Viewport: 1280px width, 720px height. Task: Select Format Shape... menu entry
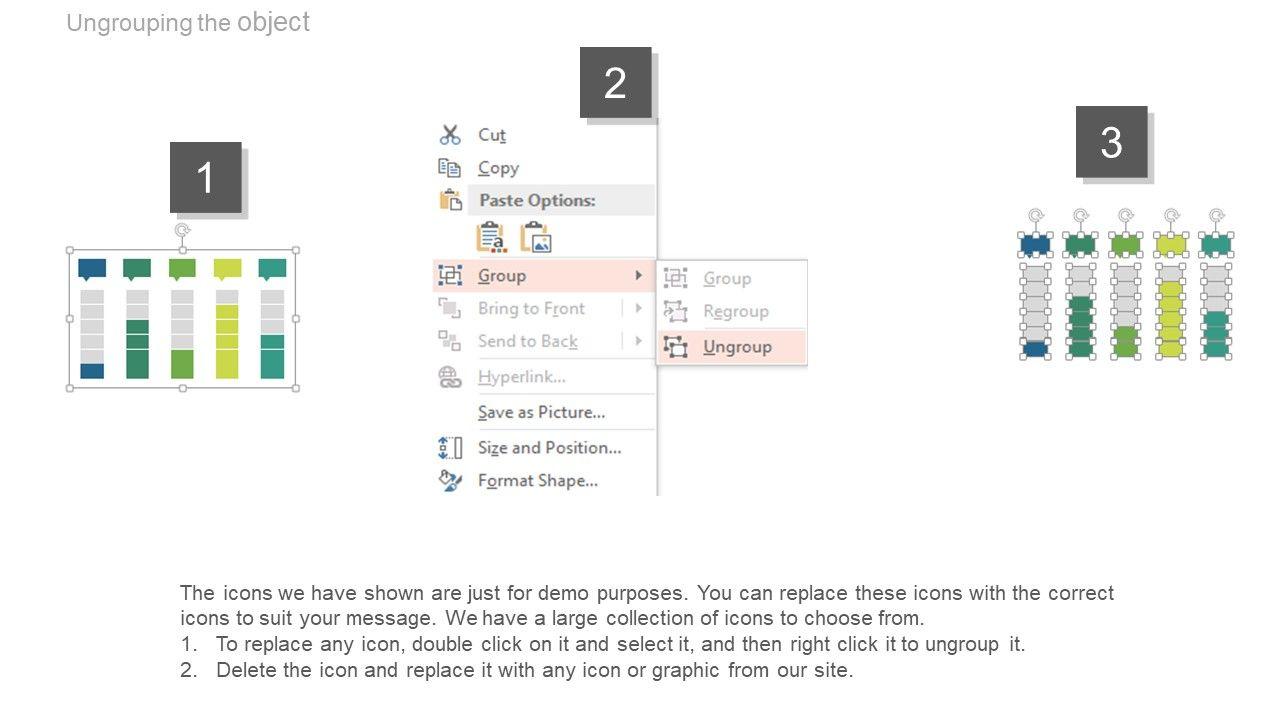(538, 481)
